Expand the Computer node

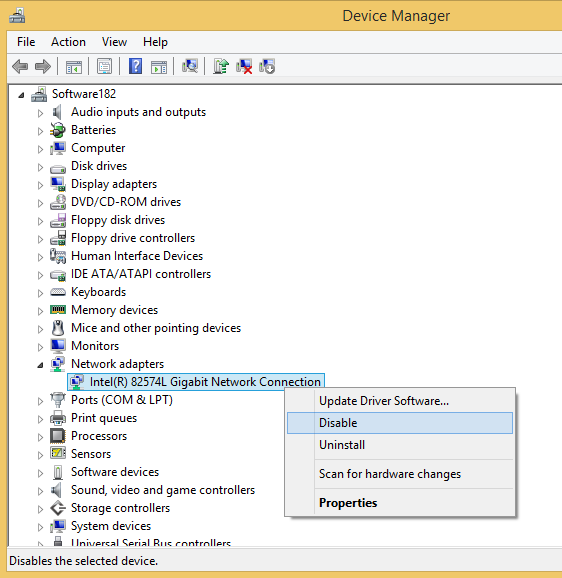click(40, 149)
